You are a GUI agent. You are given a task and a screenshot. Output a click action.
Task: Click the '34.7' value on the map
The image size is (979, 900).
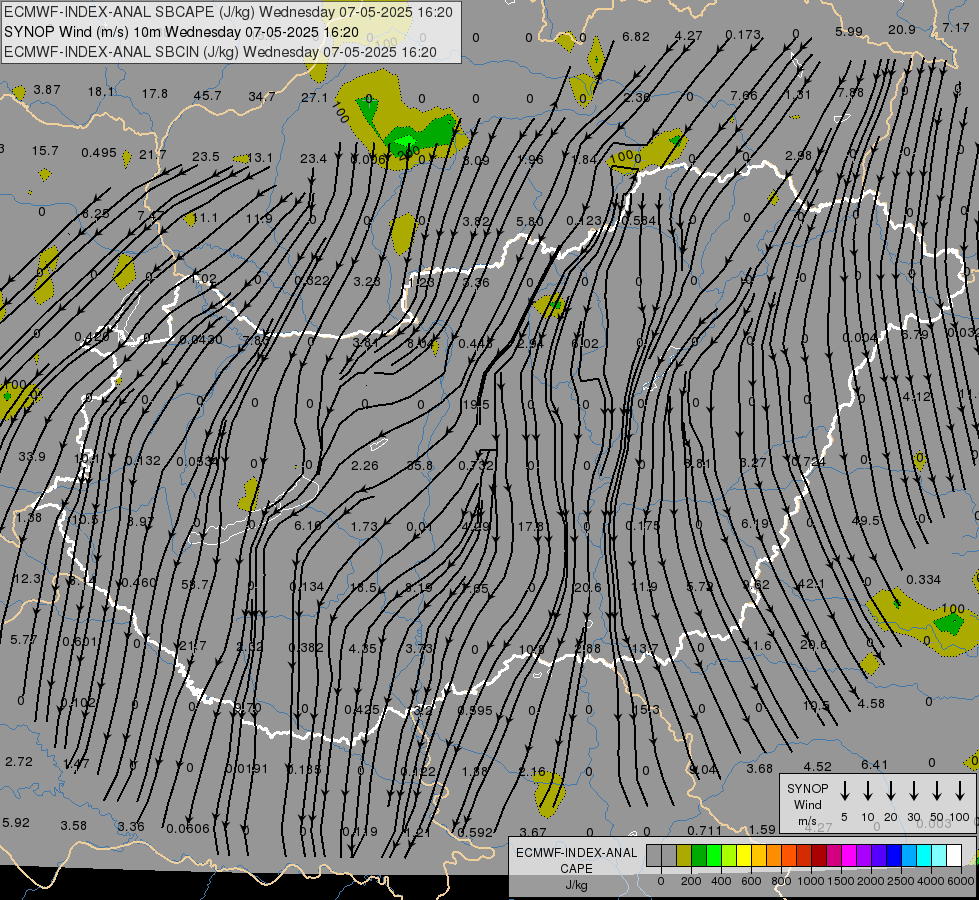(x=262, y=96)
